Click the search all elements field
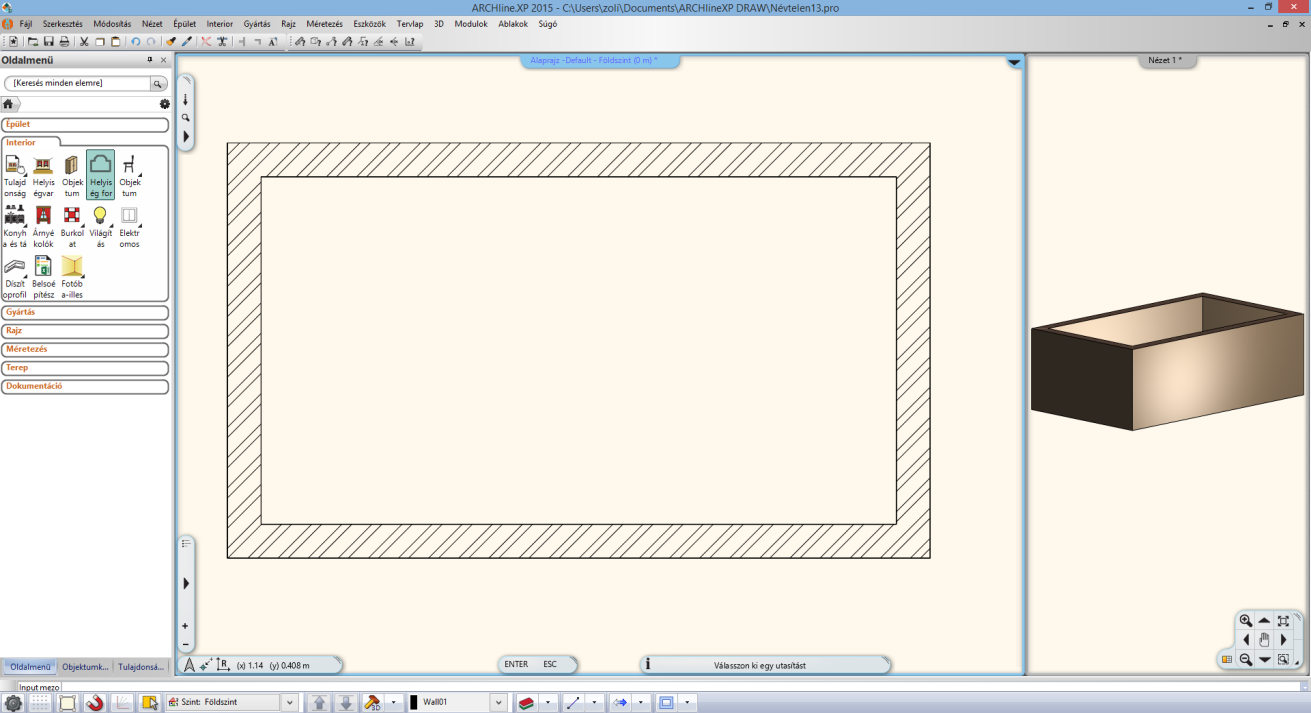Viewport: 1311px width, 713px height. (77, 84)
